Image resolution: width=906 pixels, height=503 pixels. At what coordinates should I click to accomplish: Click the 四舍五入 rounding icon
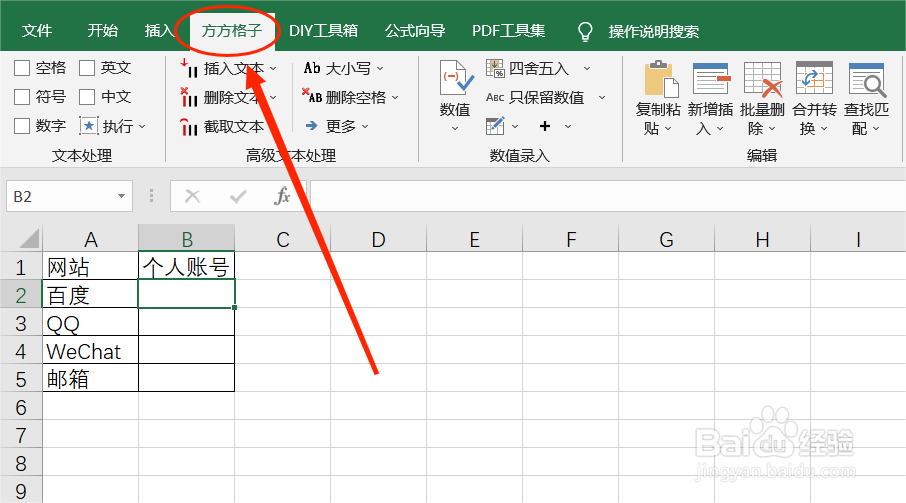click(x=495, y=68)
